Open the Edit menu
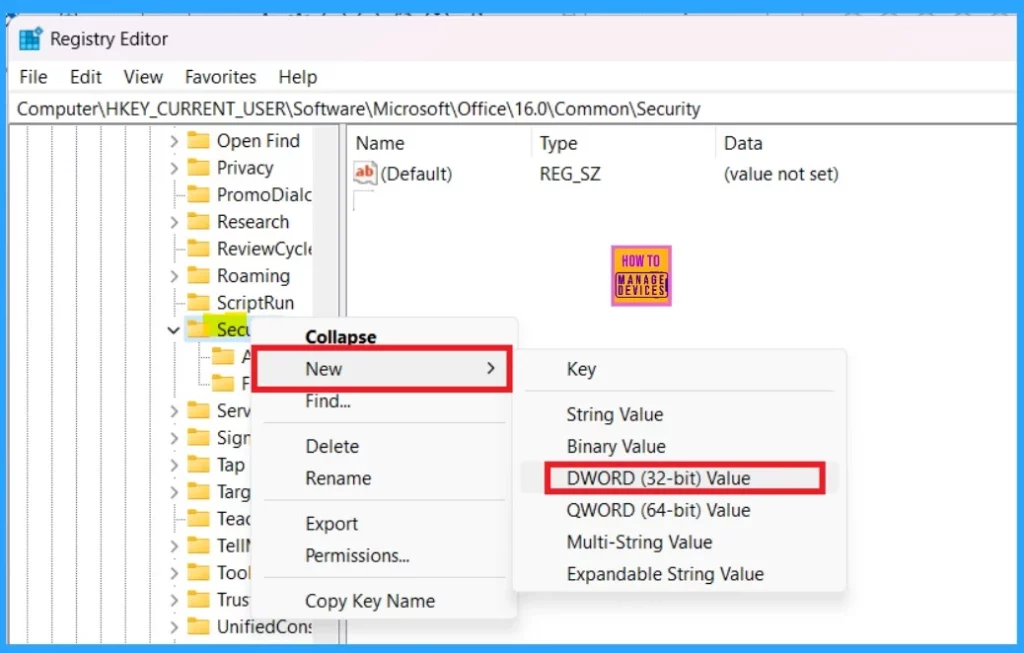1024x653 pixels. [x=86, y=77]
